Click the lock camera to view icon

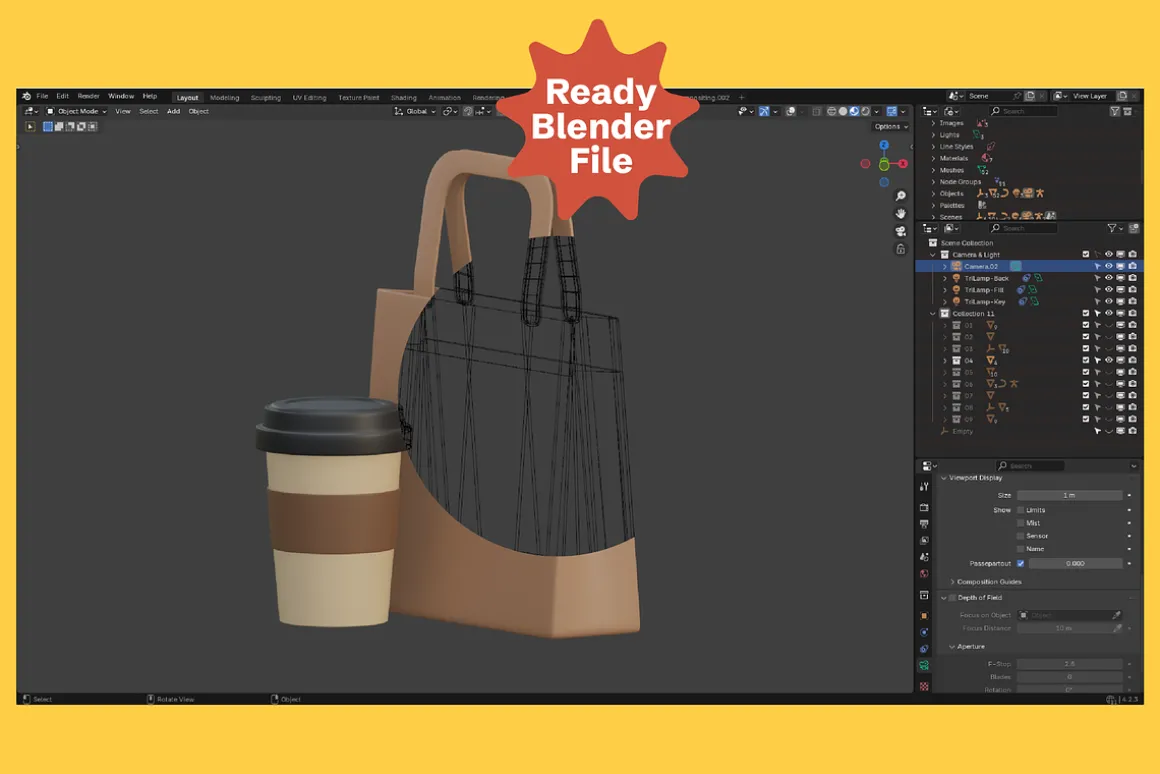[x=900, y=249]
